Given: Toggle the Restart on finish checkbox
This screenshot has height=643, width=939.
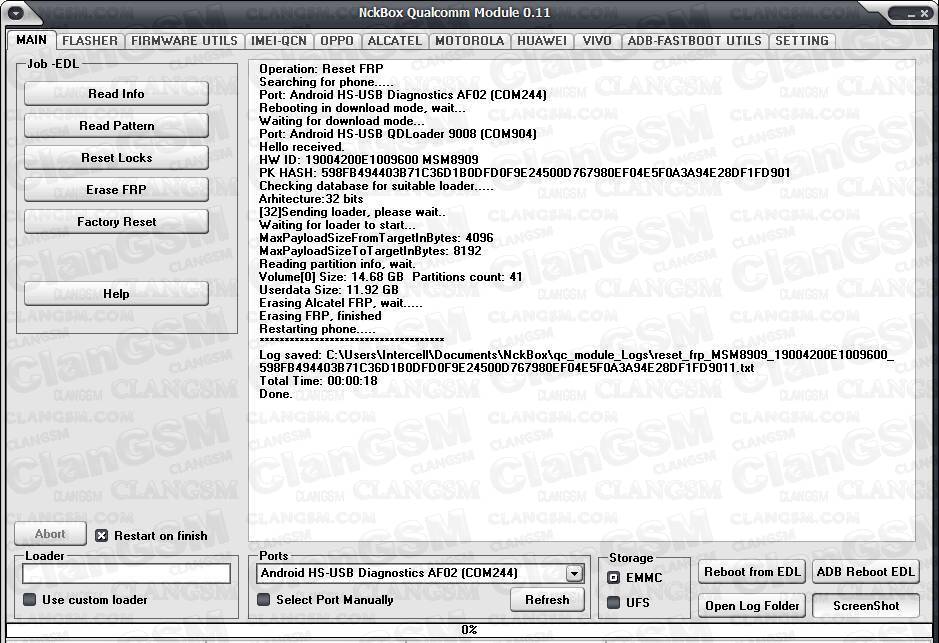Looking at the screenshot, I should pos(102,536).
